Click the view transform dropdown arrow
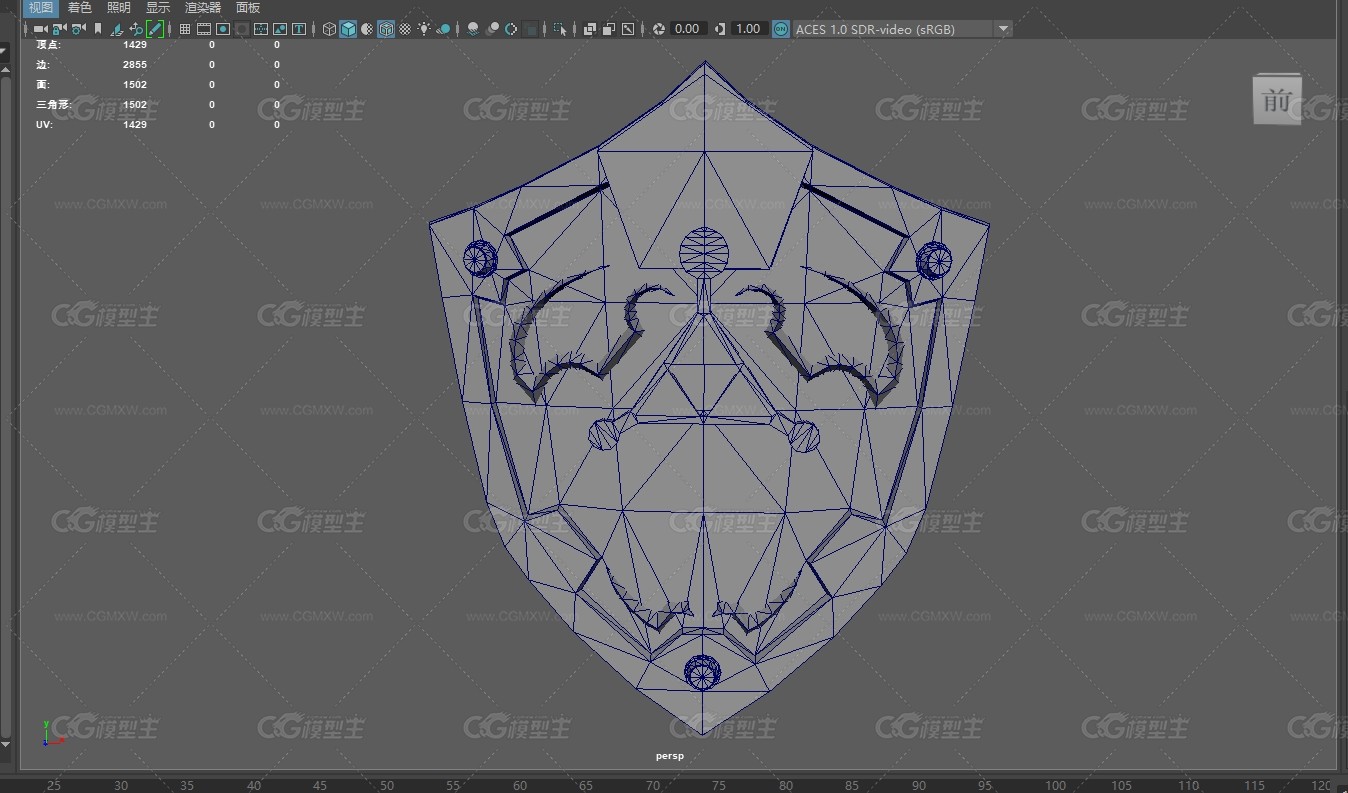Viewport: 1348px width, 793px height. click(1003, 29)
